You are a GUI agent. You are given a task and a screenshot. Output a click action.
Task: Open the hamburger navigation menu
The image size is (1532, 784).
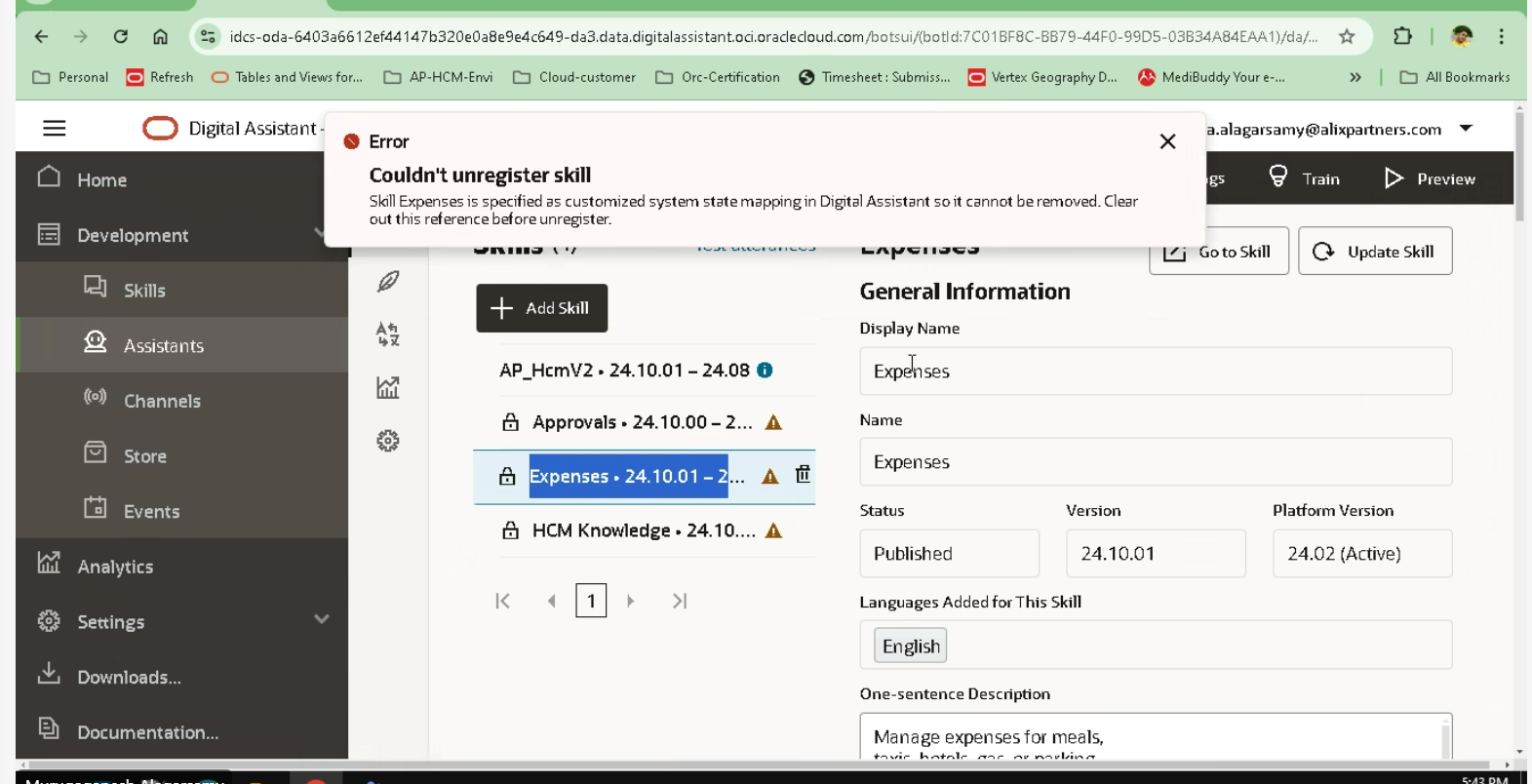click(x=55, y=128)
